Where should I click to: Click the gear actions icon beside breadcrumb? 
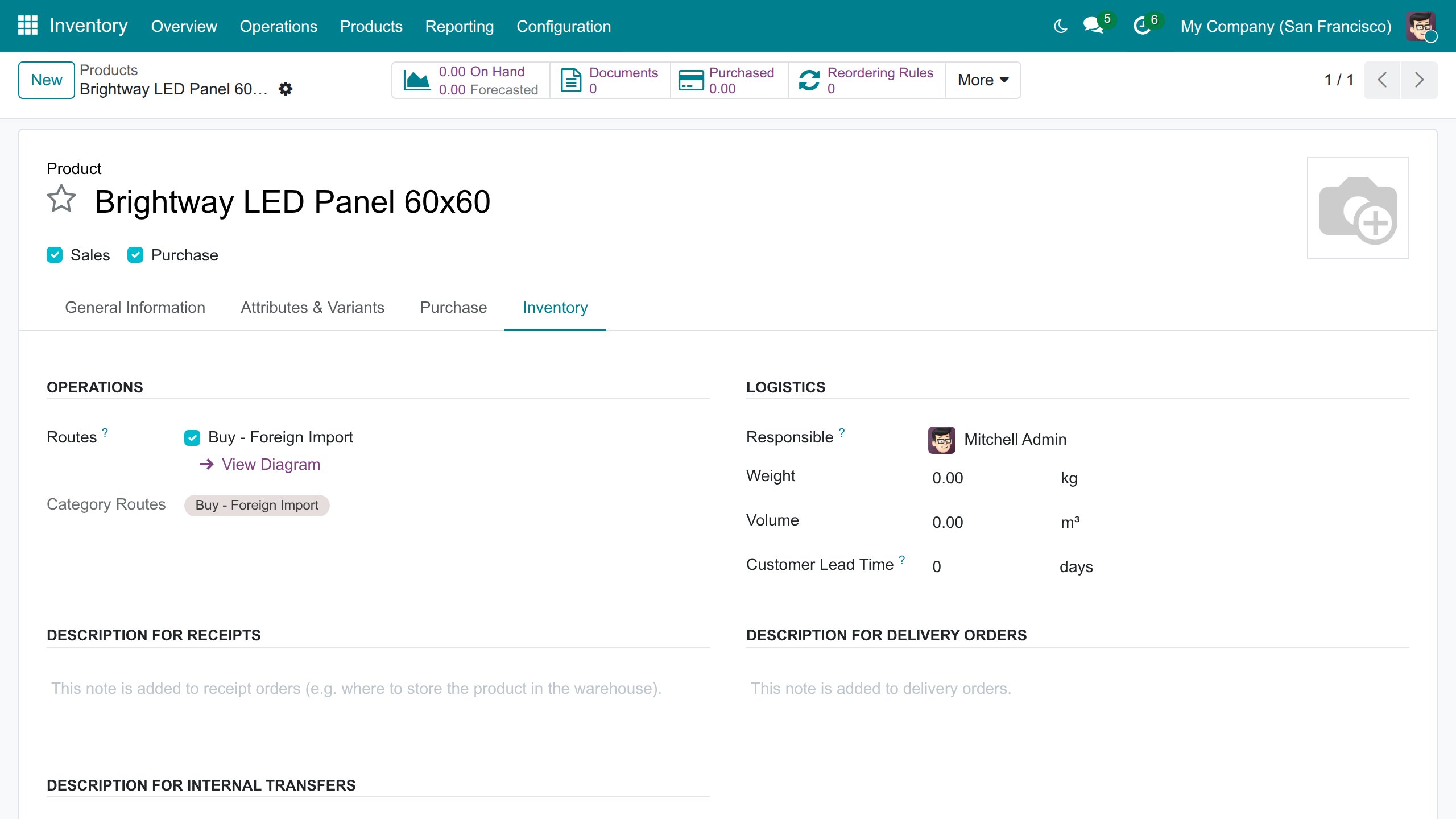coord(286,89)
